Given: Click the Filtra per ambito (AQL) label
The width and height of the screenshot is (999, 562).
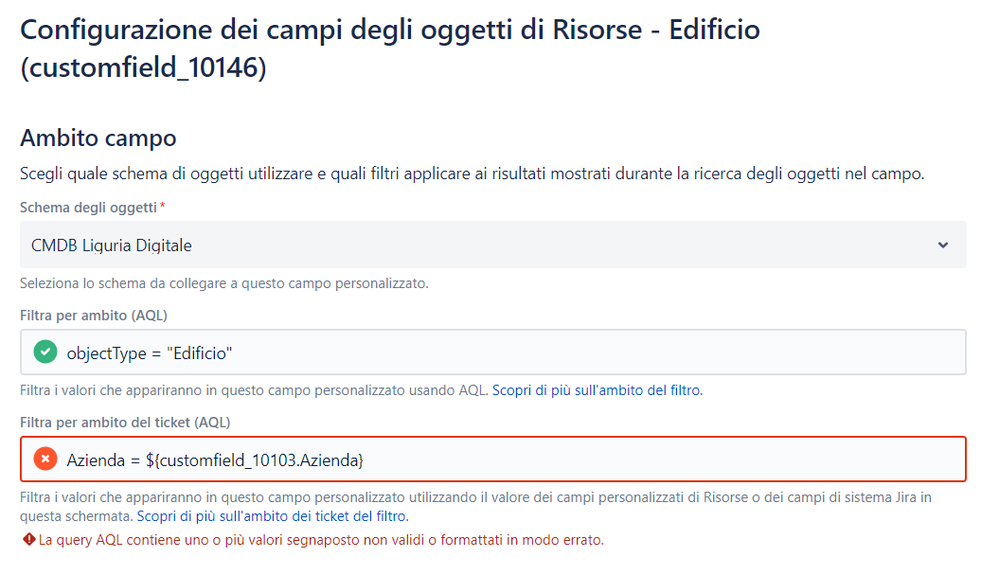Looking at the screenshot, I should 94,315.
